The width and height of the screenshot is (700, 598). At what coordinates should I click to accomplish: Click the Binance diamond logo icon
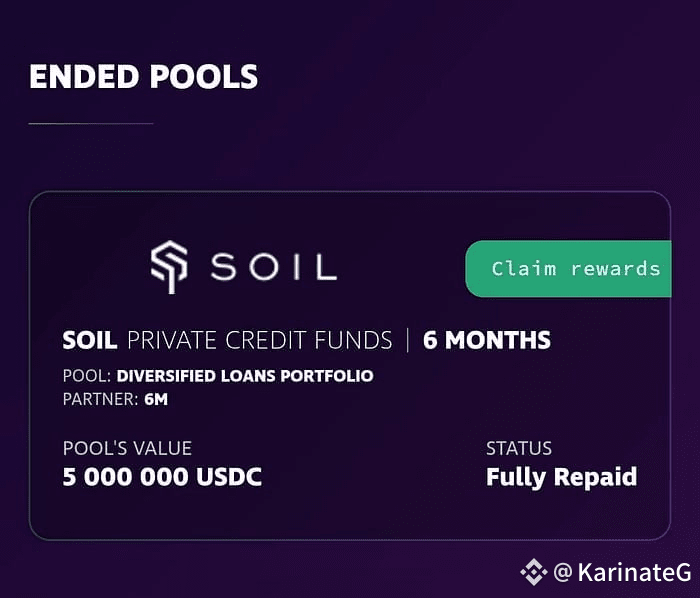click(x=534, y=572)
